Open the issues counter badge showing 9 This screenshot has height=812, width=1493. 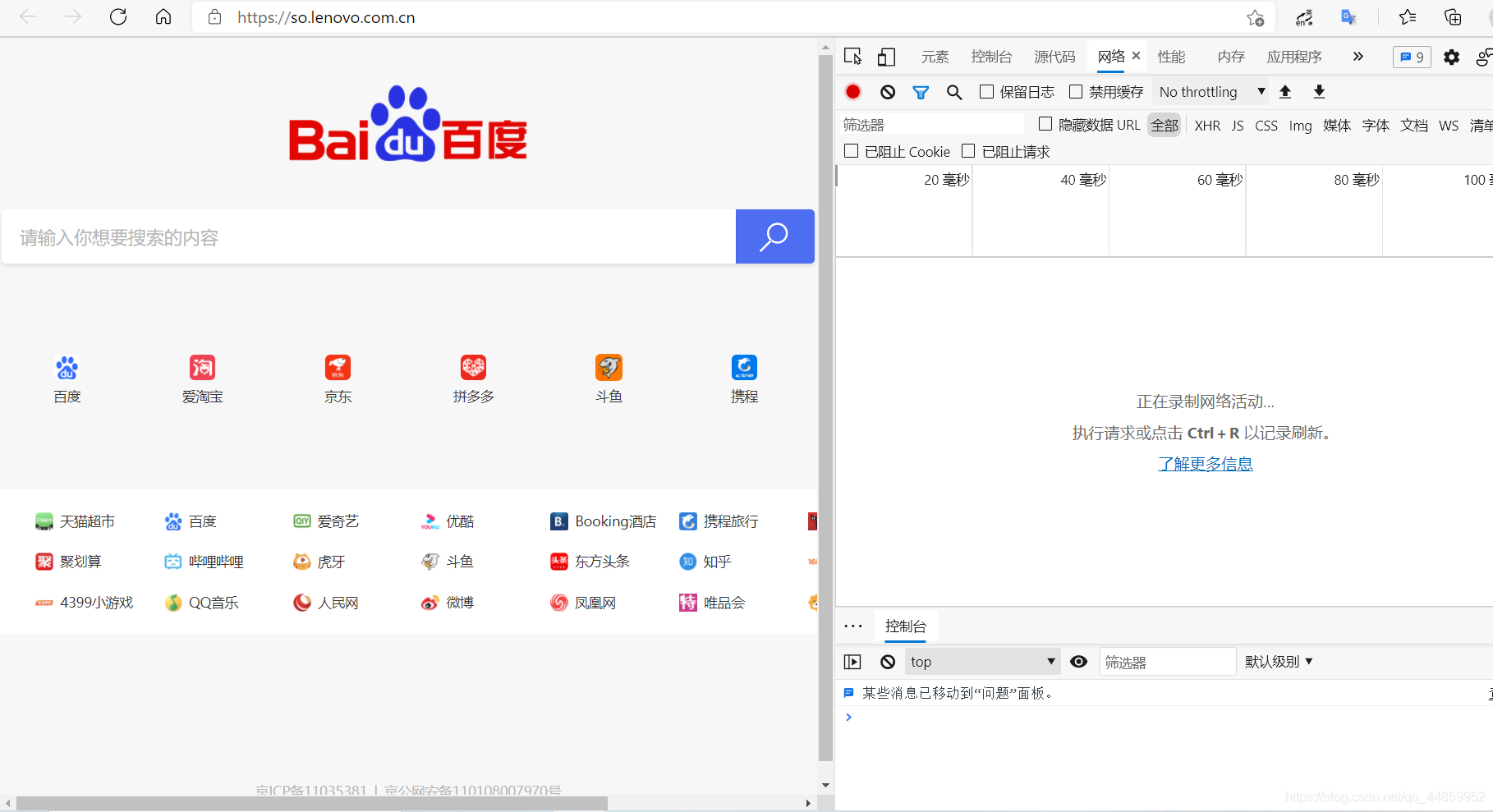[x=1412, y=57]
